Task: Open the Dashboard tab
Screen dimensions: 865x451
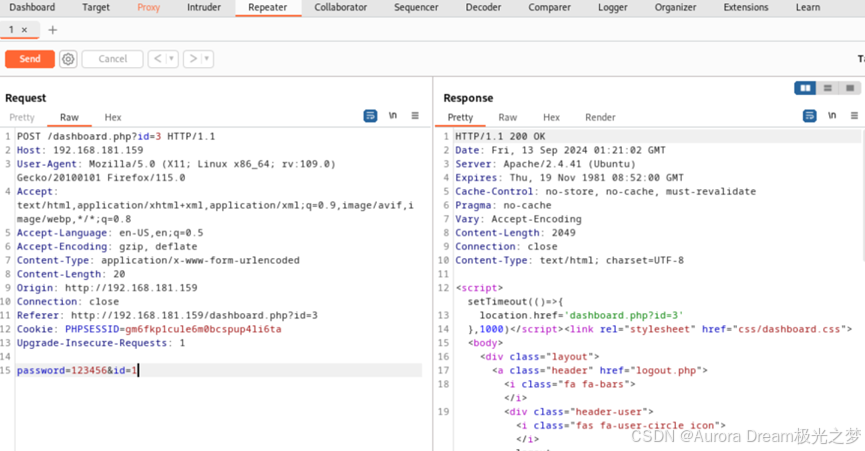Action: pos(32,7)
